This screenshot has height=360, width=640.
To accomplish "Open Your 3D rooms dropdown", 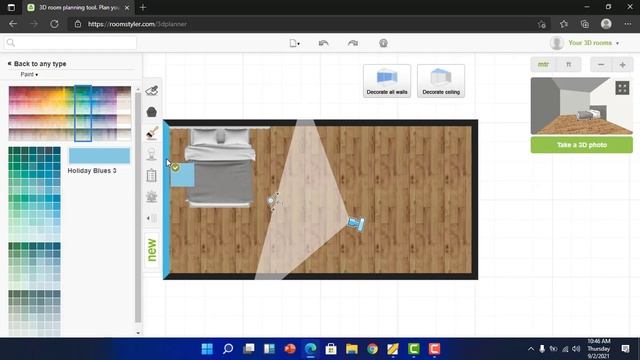I will 593,43.
